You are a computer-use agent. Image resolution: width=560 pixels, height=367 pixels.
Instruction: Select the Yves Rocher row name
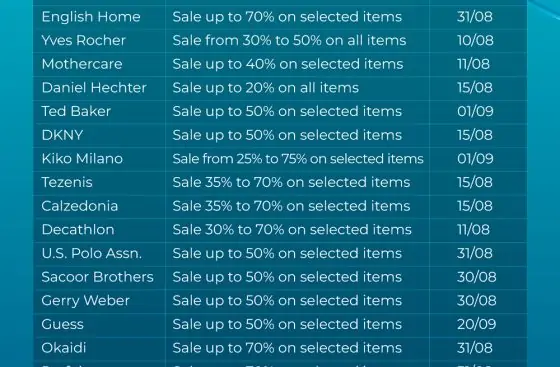(84, 40)
